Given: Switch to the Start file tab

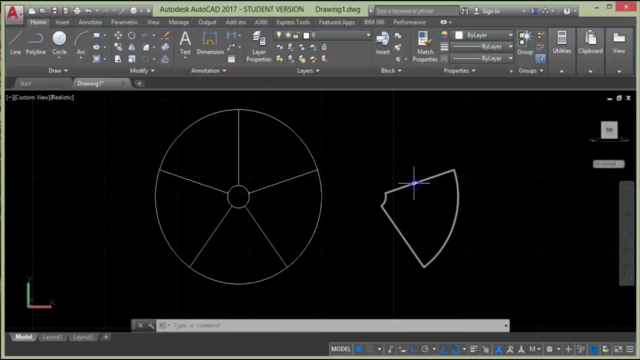Looking at the screenshot, I should pos(25,83).
